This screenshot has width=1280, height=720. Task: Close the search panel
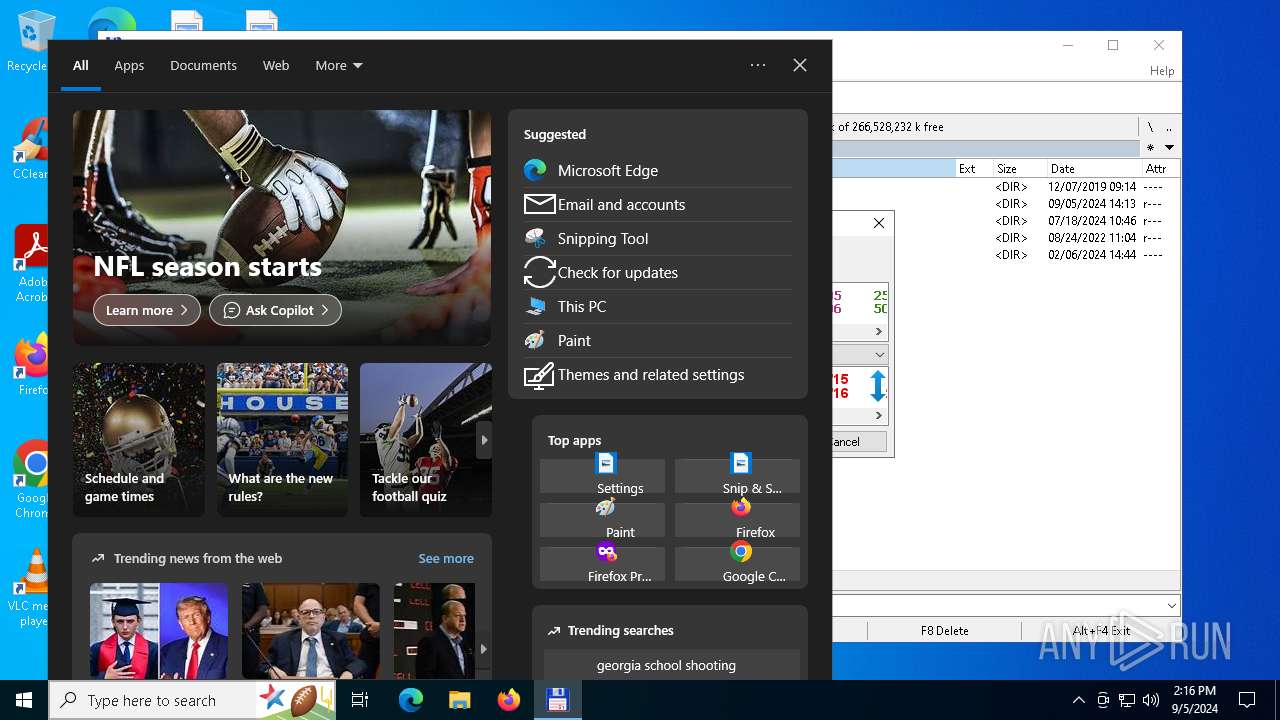pos(800,65)
